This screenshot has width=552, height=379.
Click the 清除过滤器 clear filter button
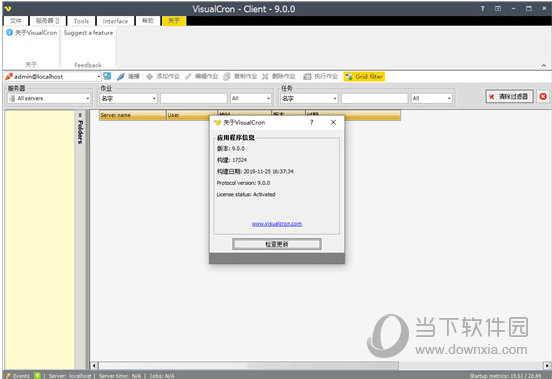coord(509,96)
